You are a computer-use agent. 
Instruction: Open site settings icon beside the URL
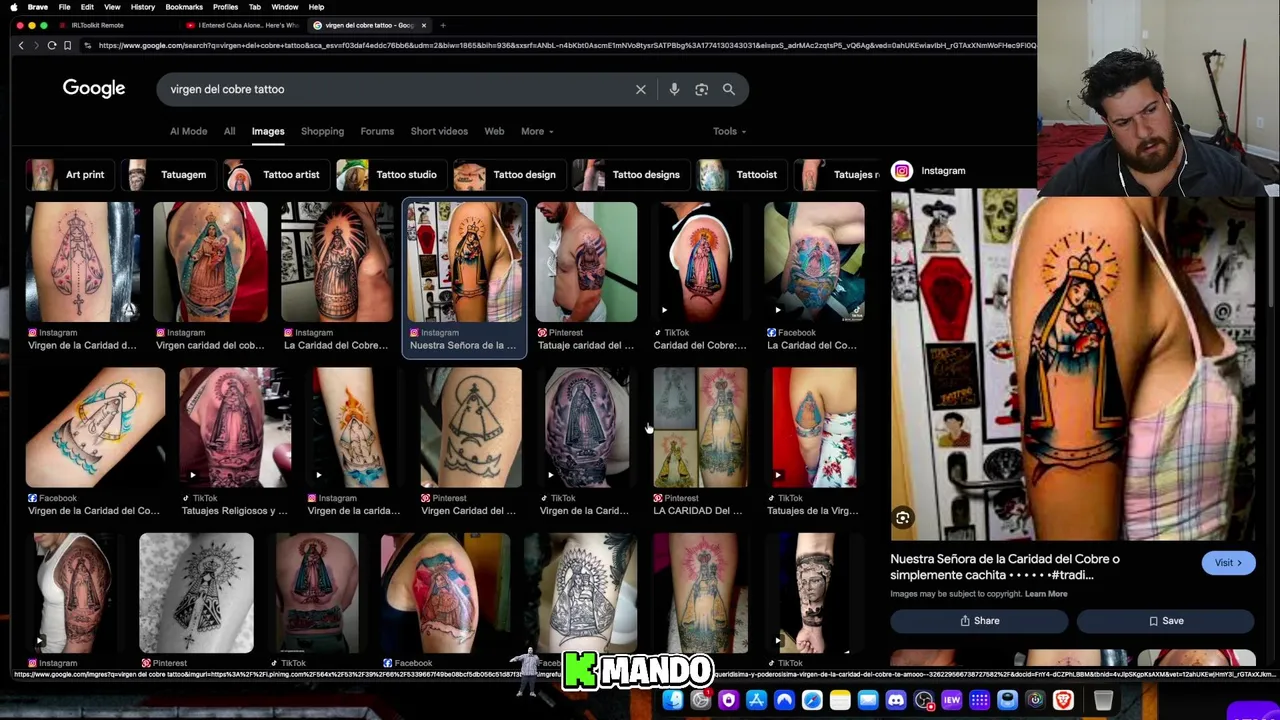[88, 45]
